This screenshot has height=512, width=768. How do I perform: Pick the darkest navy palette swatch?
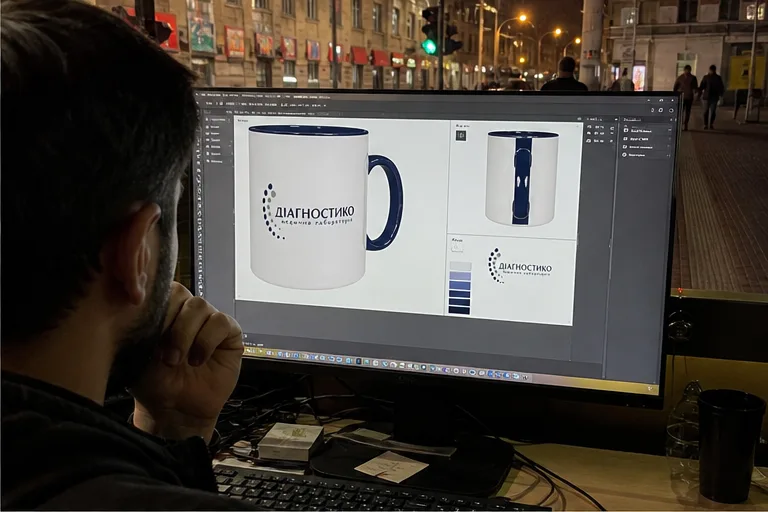pyautogui.click(x=459, y=310)
